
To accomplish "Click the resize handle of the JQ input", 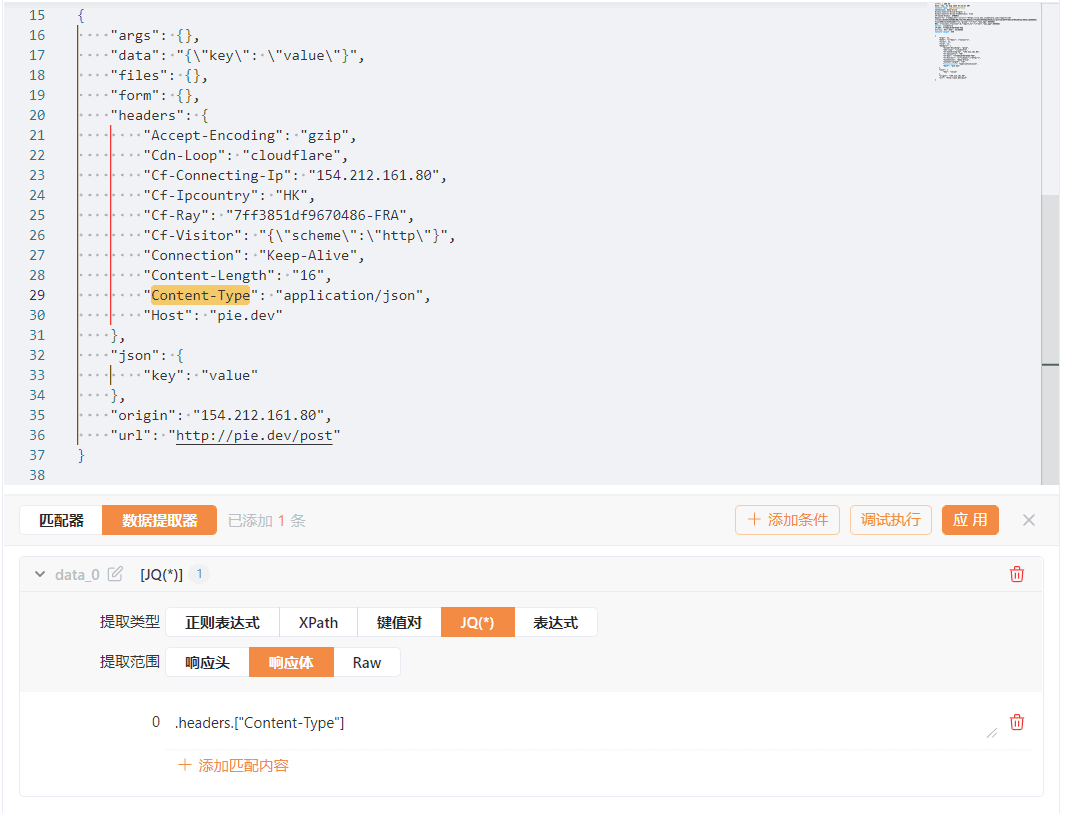I will tap(992, 732).
